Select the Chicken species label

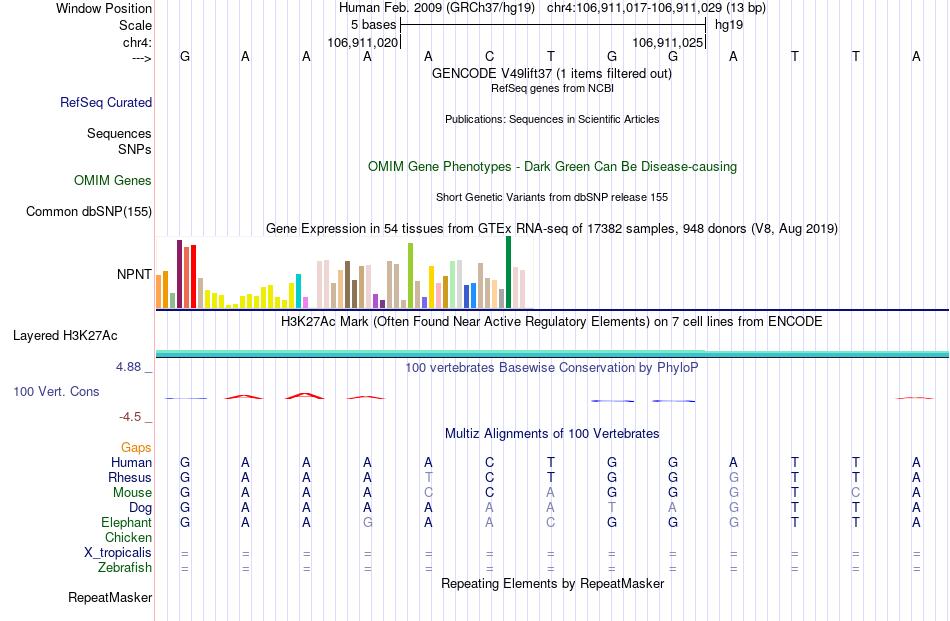pos(128,537)
